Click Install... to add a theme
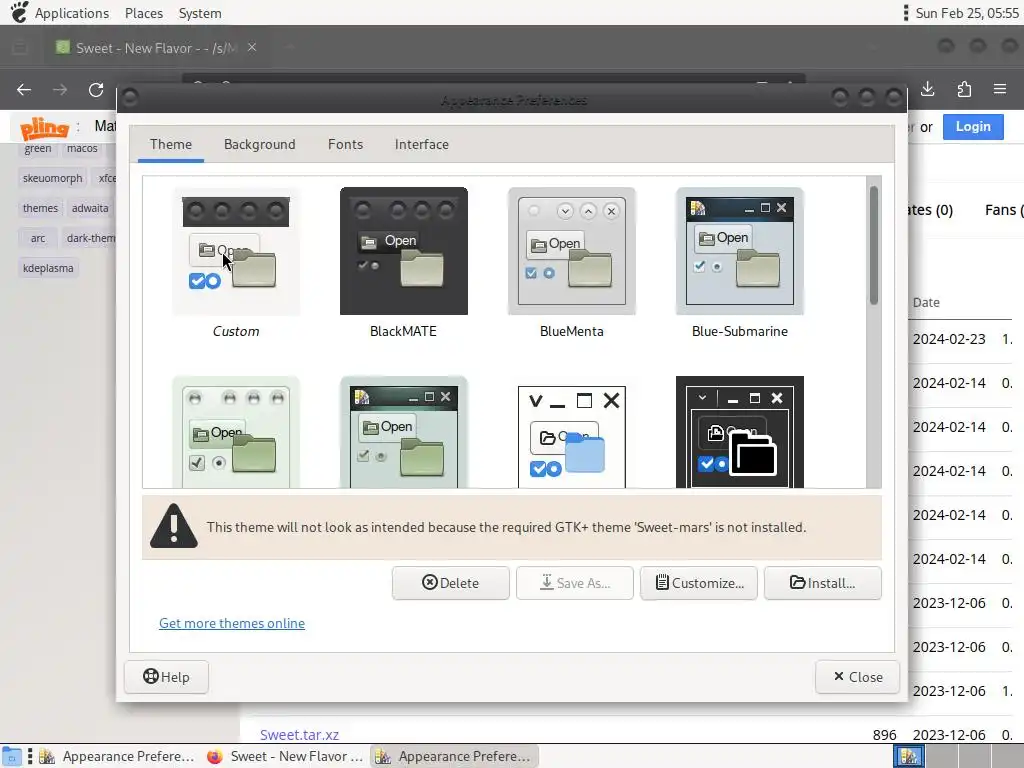The height and width of the screenshot is (768, 1024). (x=823, y=583)
